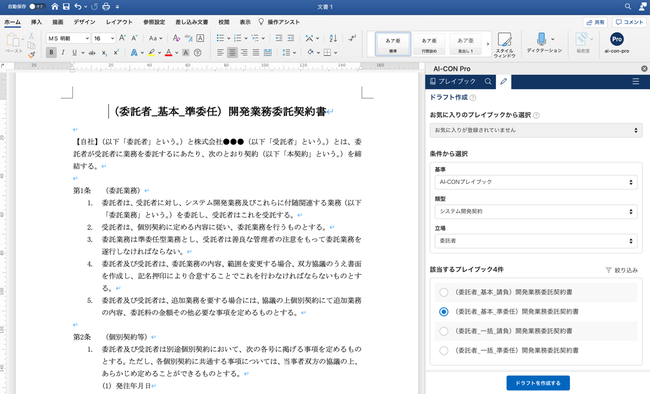Click the 操作アシスト help field

(279, 22)
